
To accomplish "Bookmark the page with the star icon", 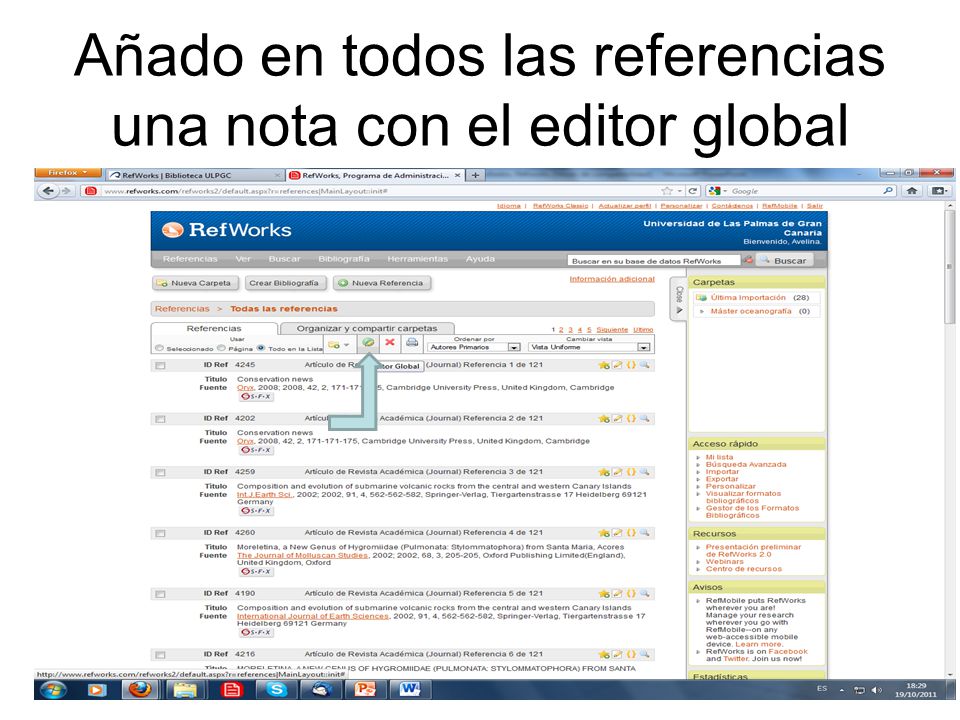I will point(667,191).
